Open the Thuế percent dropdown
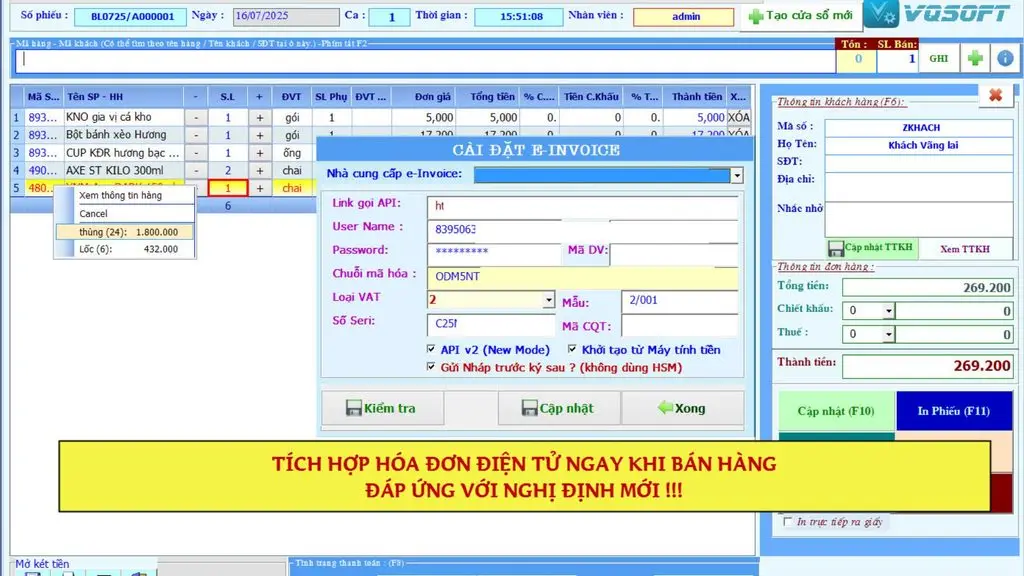Screen dimensions: 1024x576 (888, 334)
